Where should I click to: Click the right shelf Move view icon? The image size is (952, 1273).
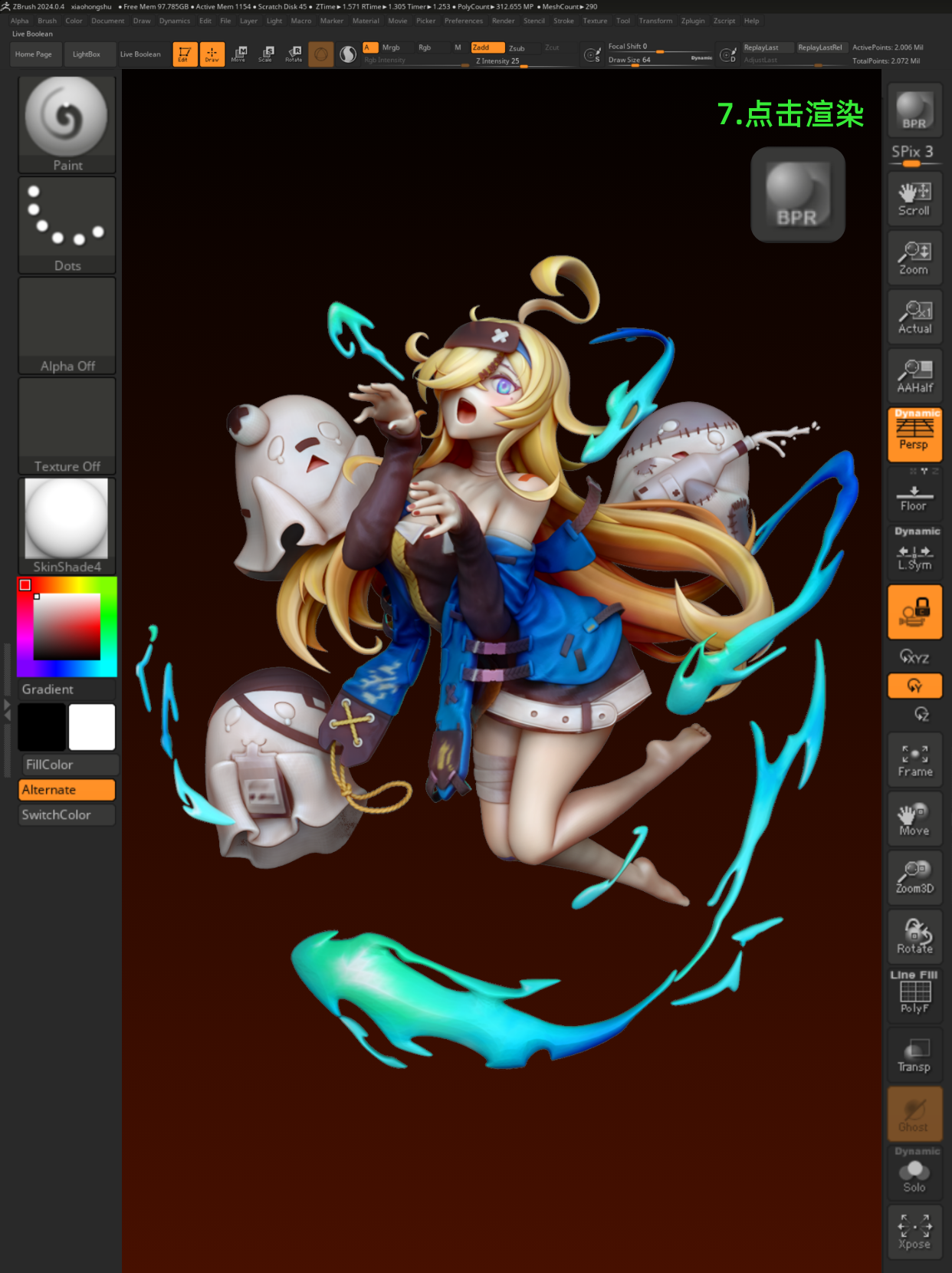tap(914, 819)
